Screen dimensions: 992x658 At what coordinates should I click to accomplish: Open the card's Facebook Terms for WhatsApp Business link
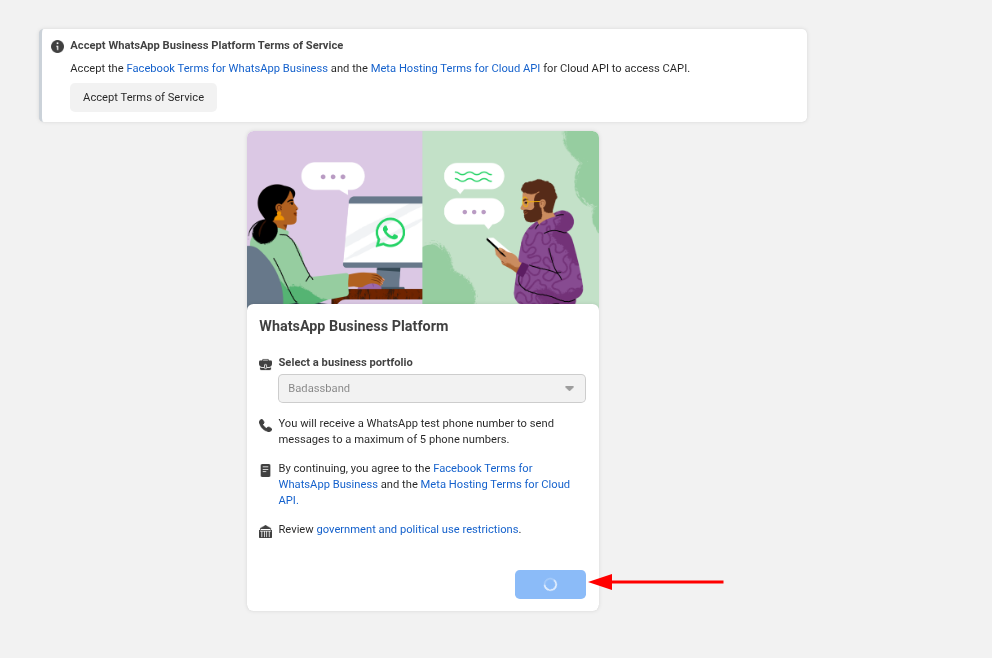pos(482,468)
